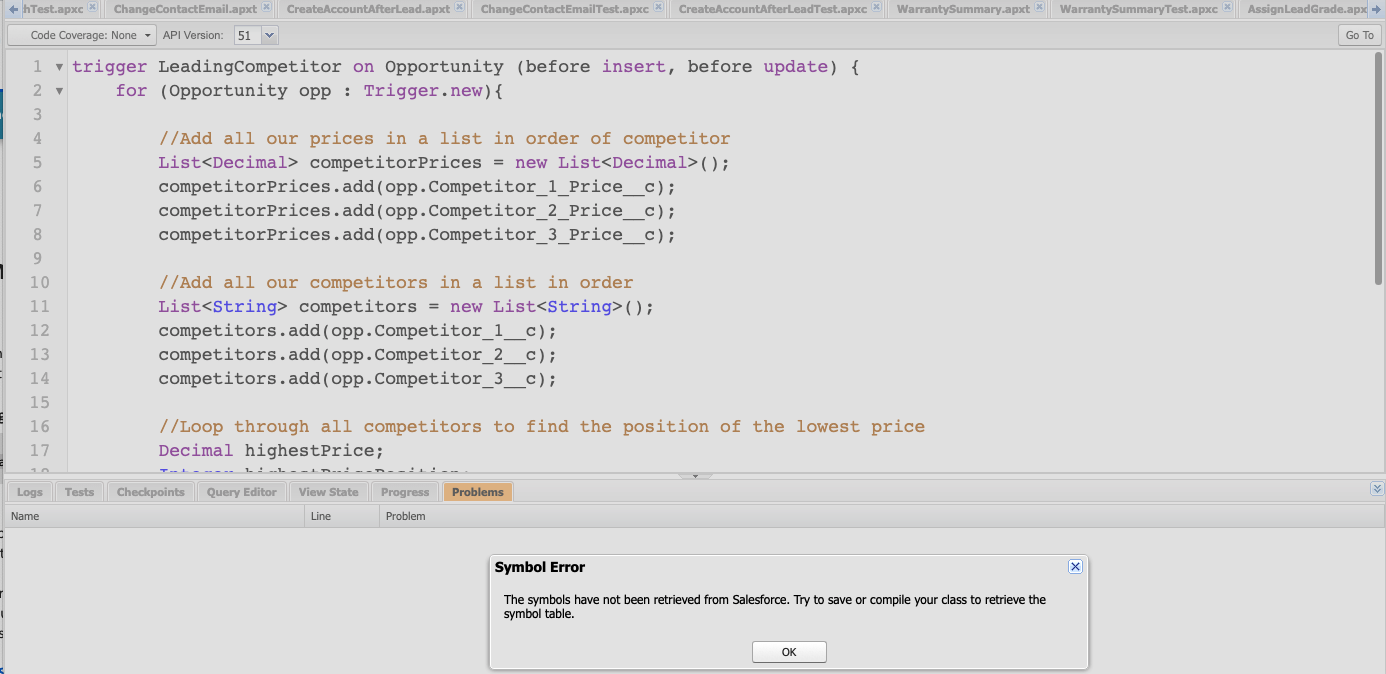Click the Symbol Error dialog title
The height and width of the screenshot is (674, 1386).
[x=540, y=567]
